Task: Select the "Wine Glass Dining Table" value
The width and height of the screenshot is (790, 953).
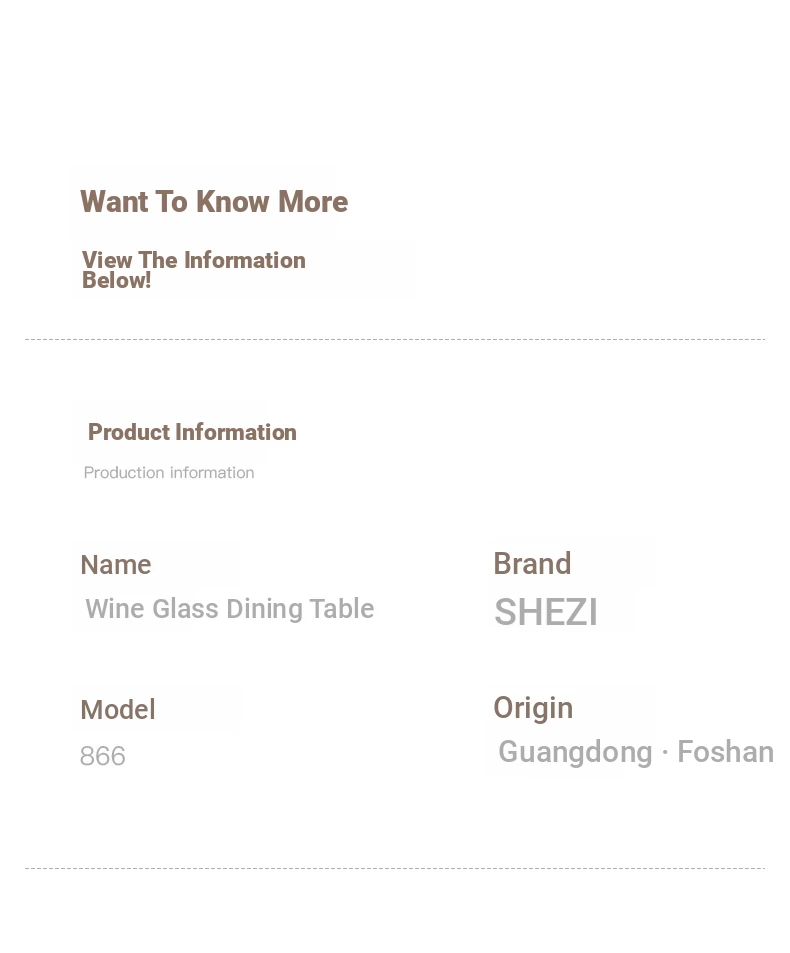Action: tap(230, 609)
